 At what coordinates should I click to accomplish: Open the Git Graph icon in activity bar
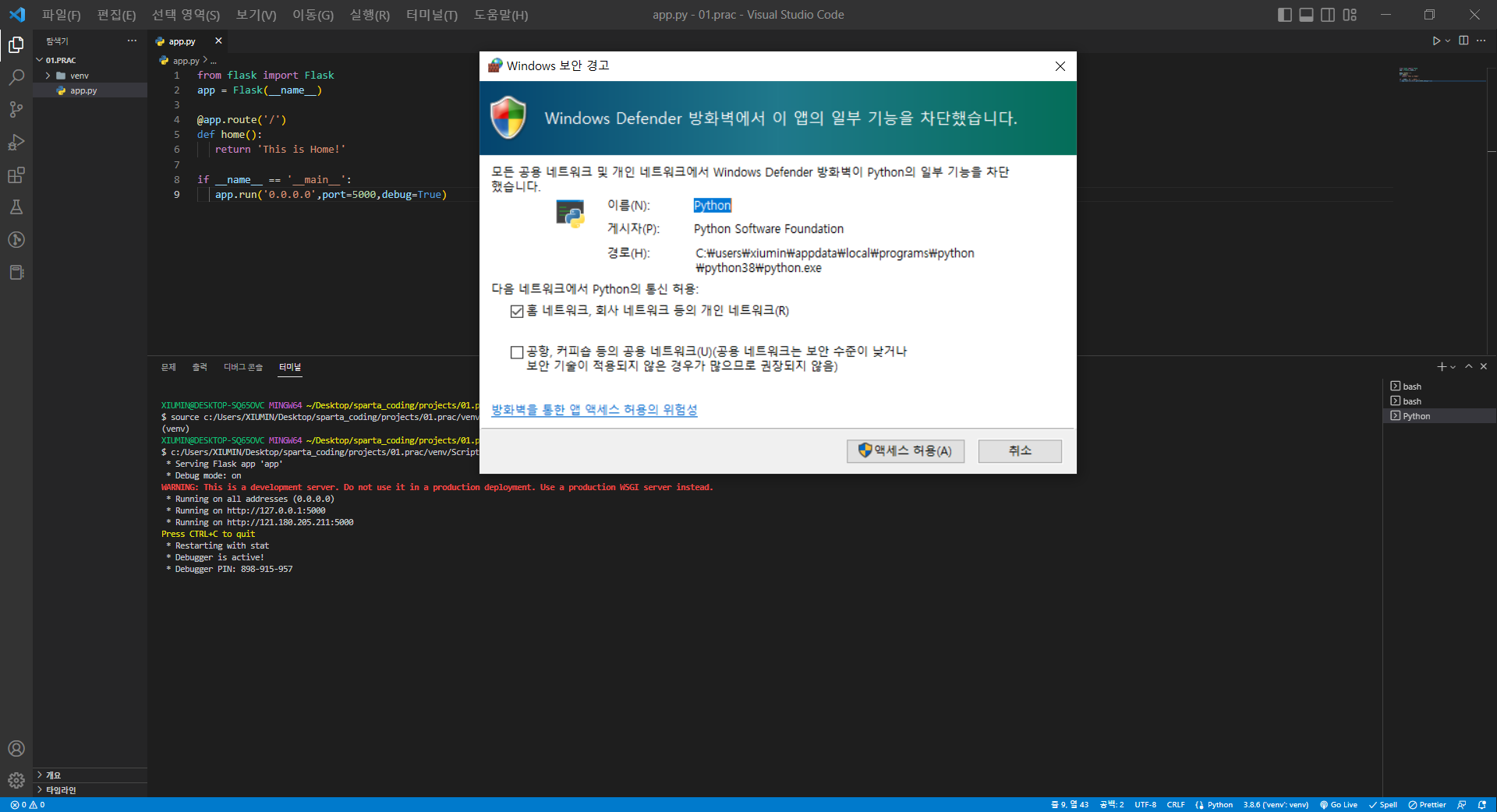pyautogui.click(x=16, y=240)
